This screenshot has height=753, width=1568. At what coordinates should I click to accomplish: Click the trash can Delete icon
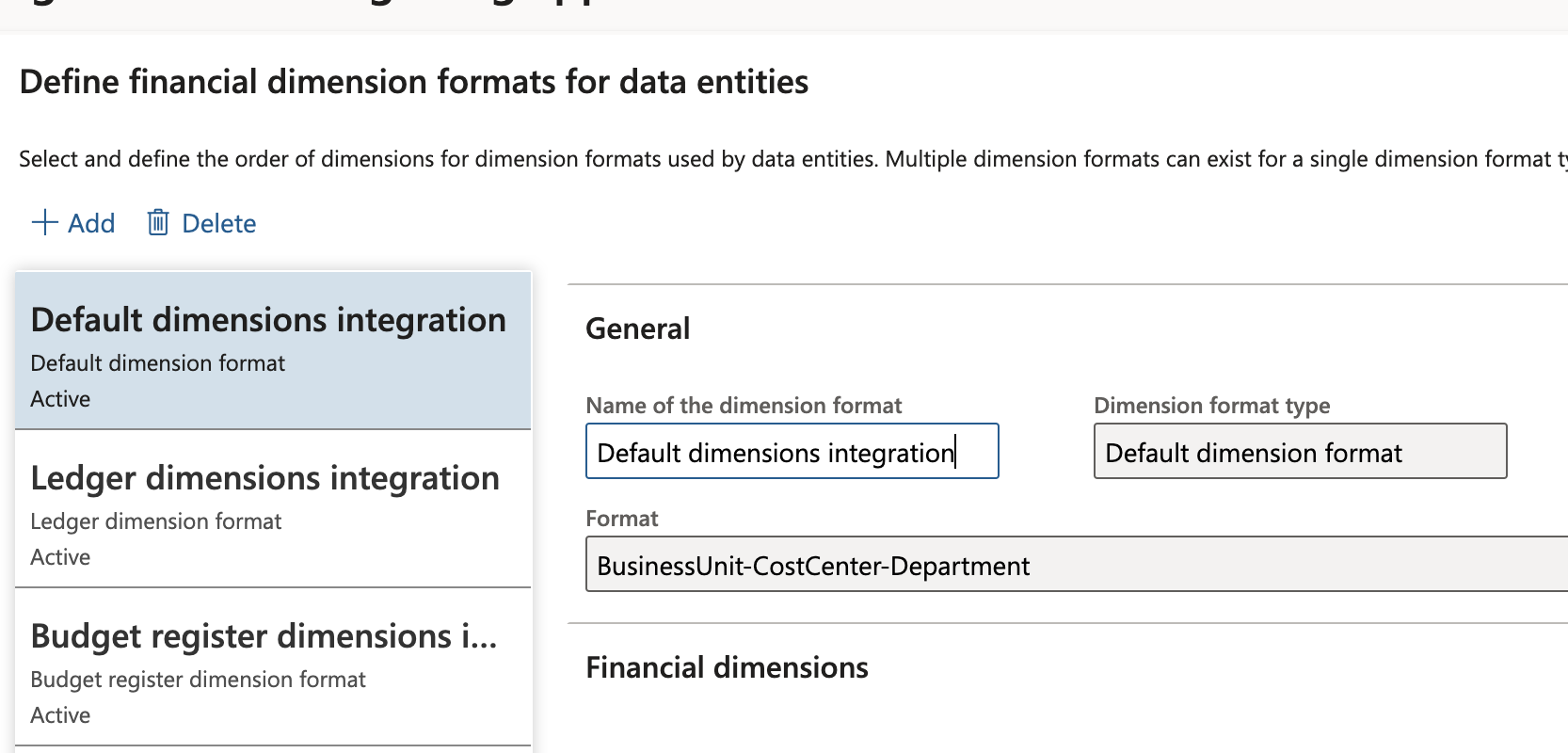pos(158,223)
